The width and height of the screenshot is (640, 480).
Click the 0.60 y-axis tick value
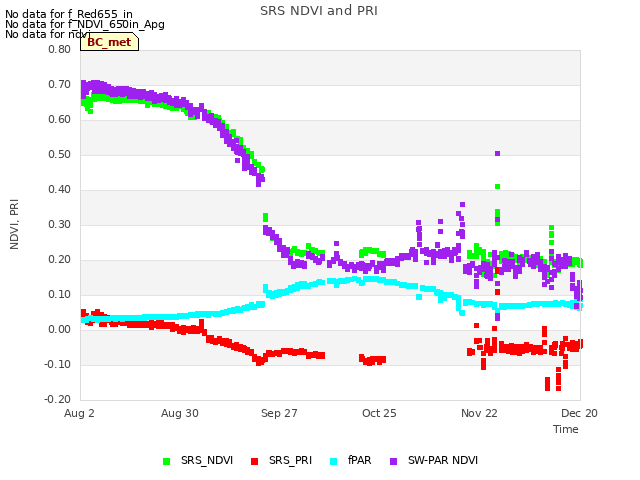(x=60, y=120)
